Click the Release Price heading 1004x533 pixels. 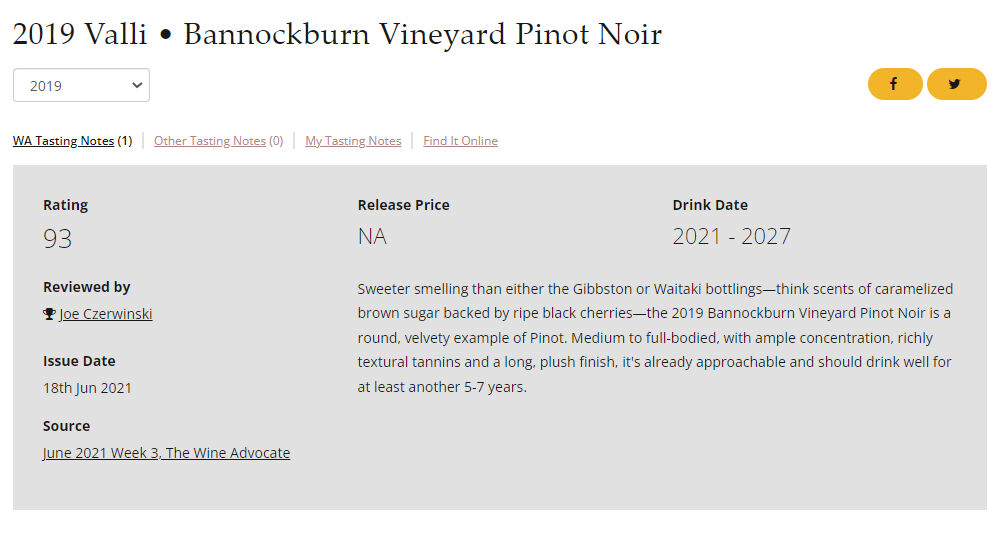point(403,205)
